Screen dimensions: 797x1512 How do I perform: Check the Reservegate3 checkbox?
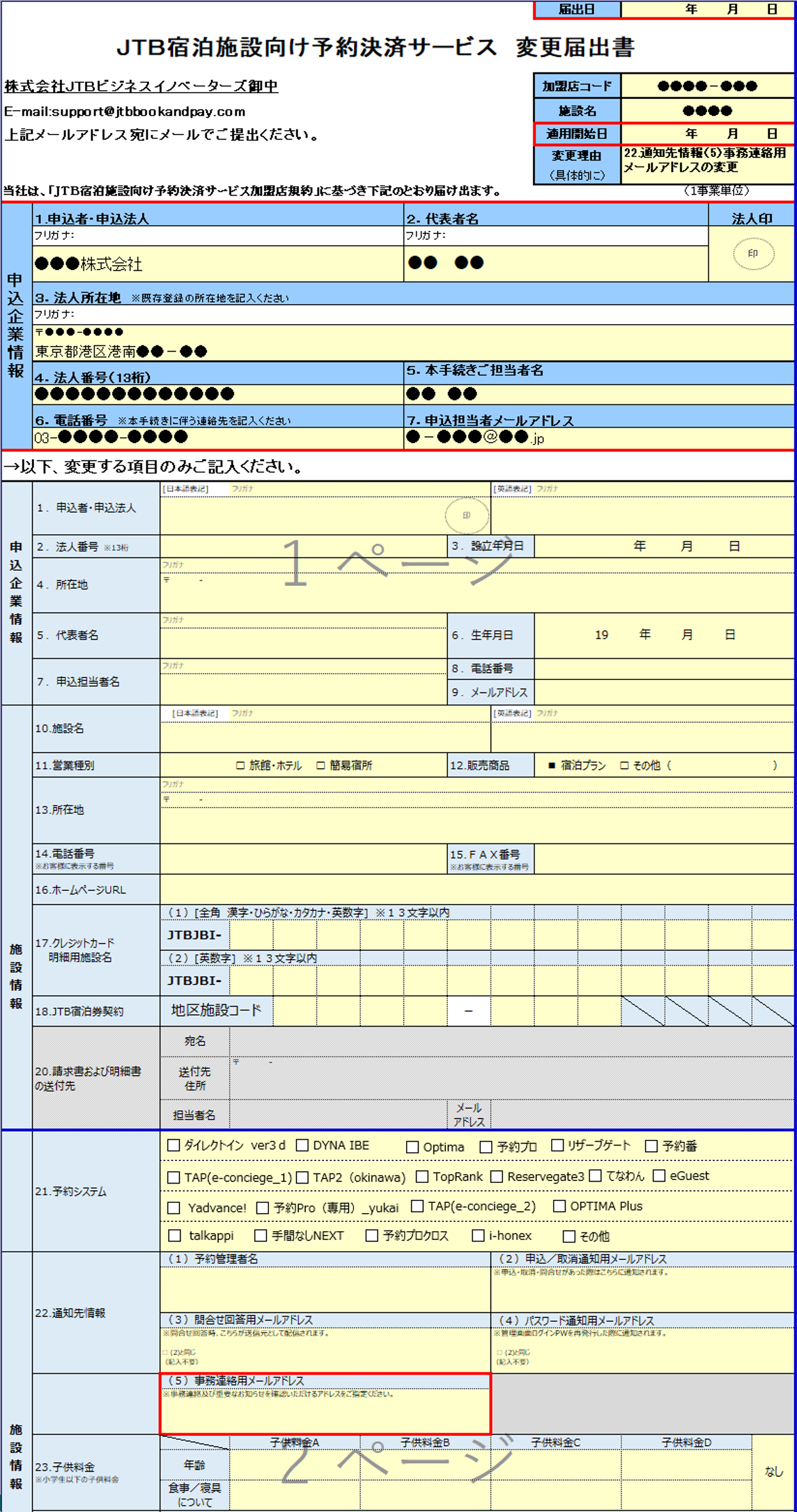coord(497,1177)
